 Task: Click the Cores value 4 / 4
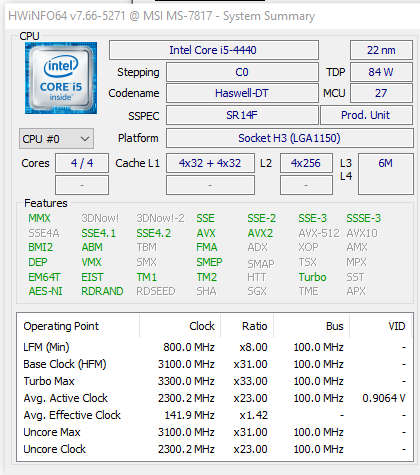[x=82, y=163]
